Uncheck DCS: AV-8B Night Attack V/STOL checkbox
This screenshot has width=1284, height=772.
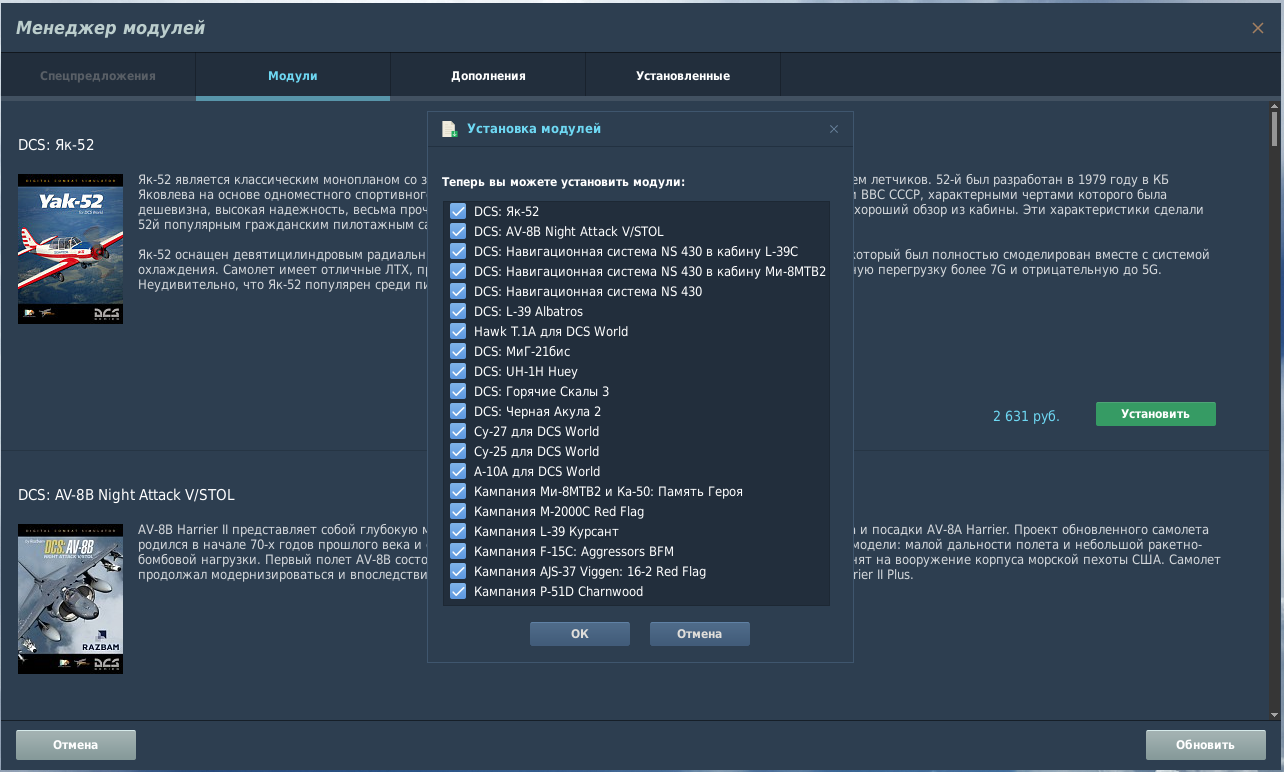(x=458, y=231)
